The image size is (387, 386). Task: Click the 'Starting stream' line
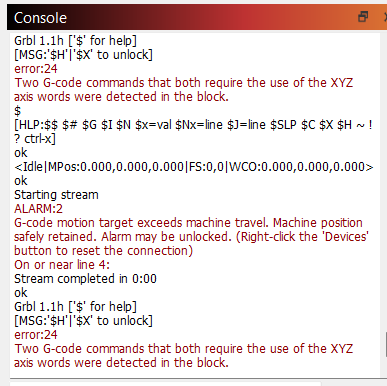pos(56,195)
